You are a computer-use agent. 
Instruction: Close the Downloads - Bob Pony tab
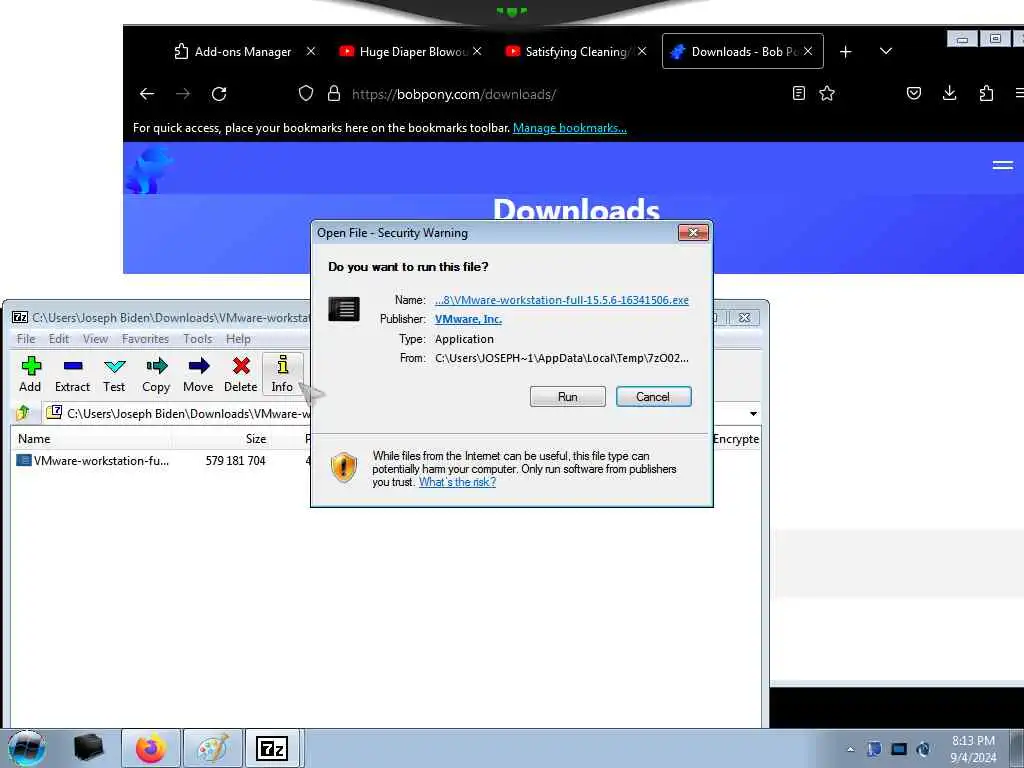point(808,51)
